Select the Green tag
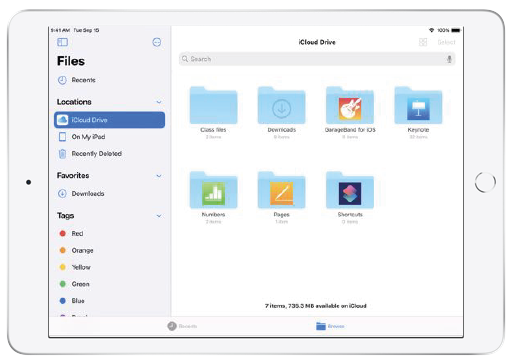 click(74, 284)
